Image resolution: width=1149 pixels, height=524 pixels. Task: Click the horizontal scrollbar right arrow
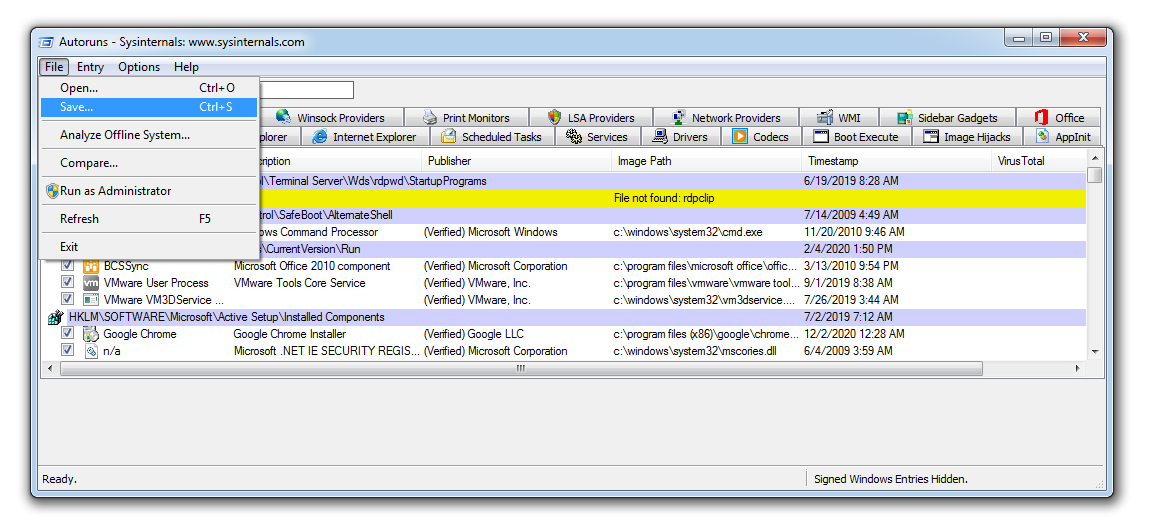click(x=1078, y=369)
